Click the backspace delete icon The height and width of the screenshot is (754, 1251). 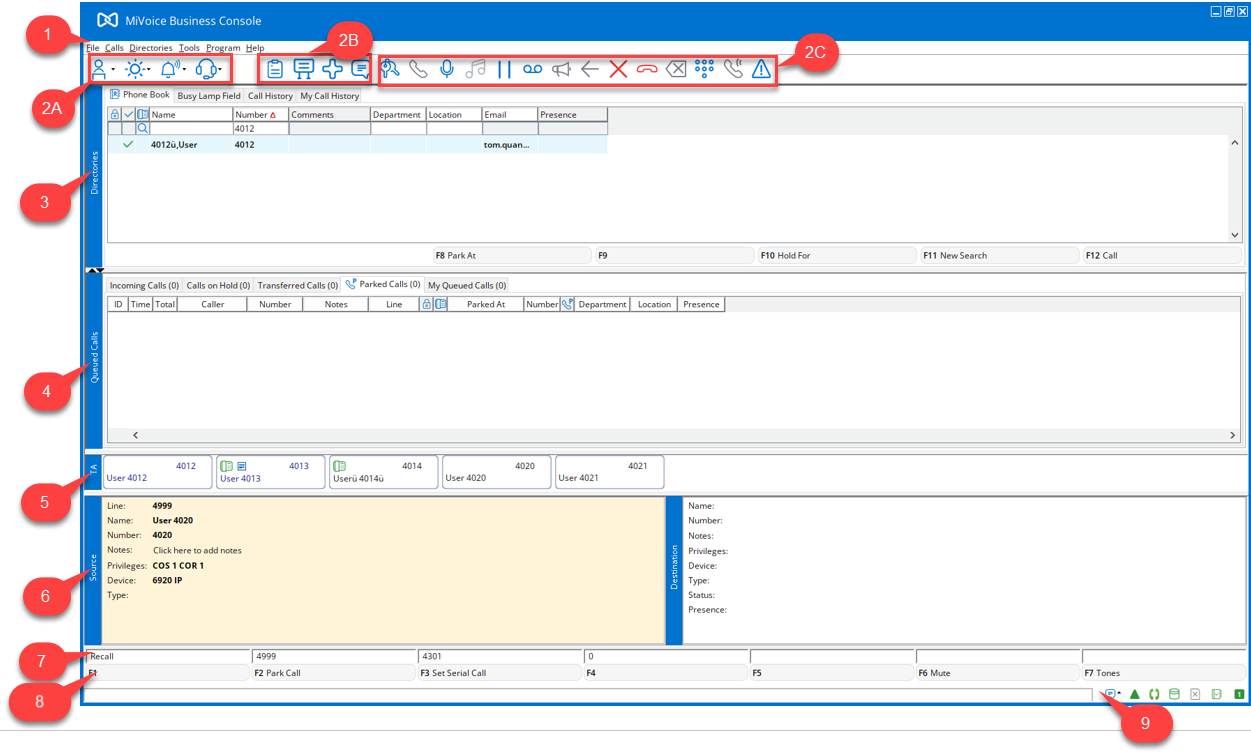(x=676, y=69)
